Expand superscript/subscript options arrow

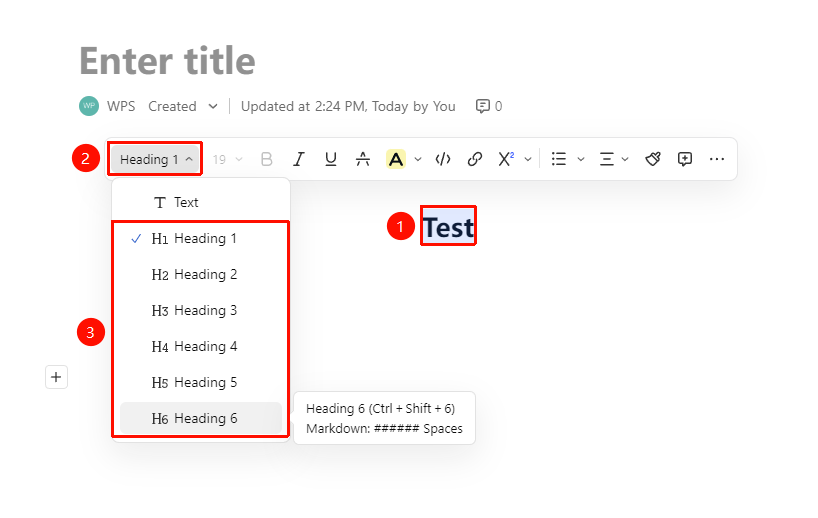click(528, 159)
